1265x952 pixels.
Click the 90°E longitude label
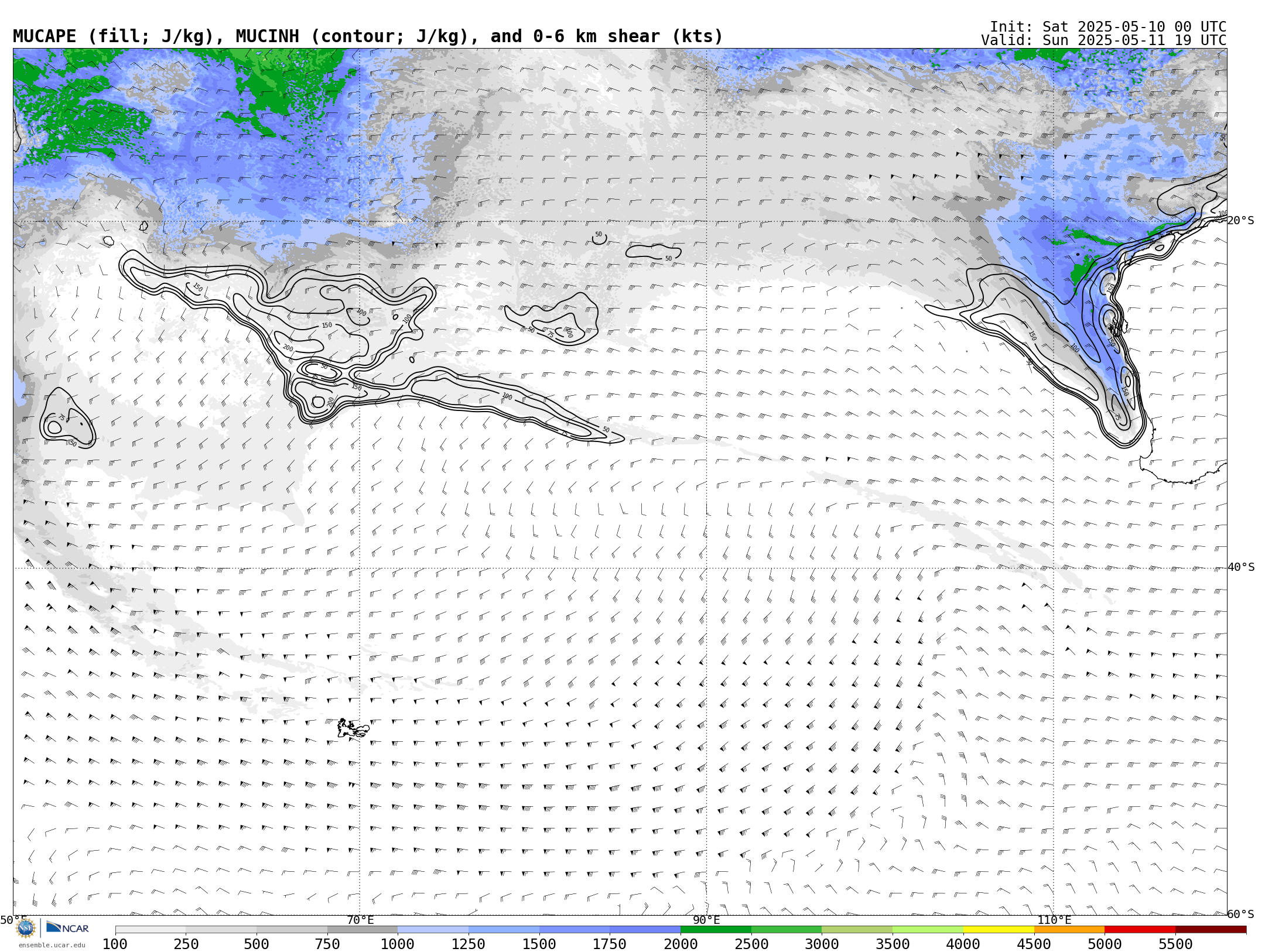(707, 920)
